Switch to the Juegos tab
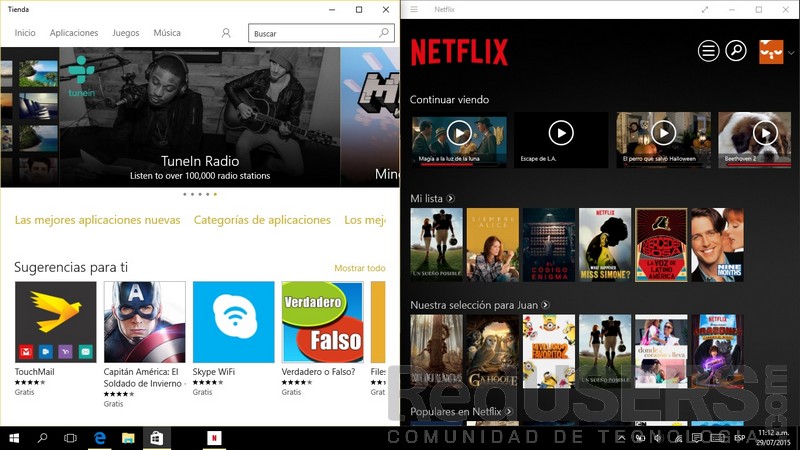800x450 pixels. [x=126, y=33]
